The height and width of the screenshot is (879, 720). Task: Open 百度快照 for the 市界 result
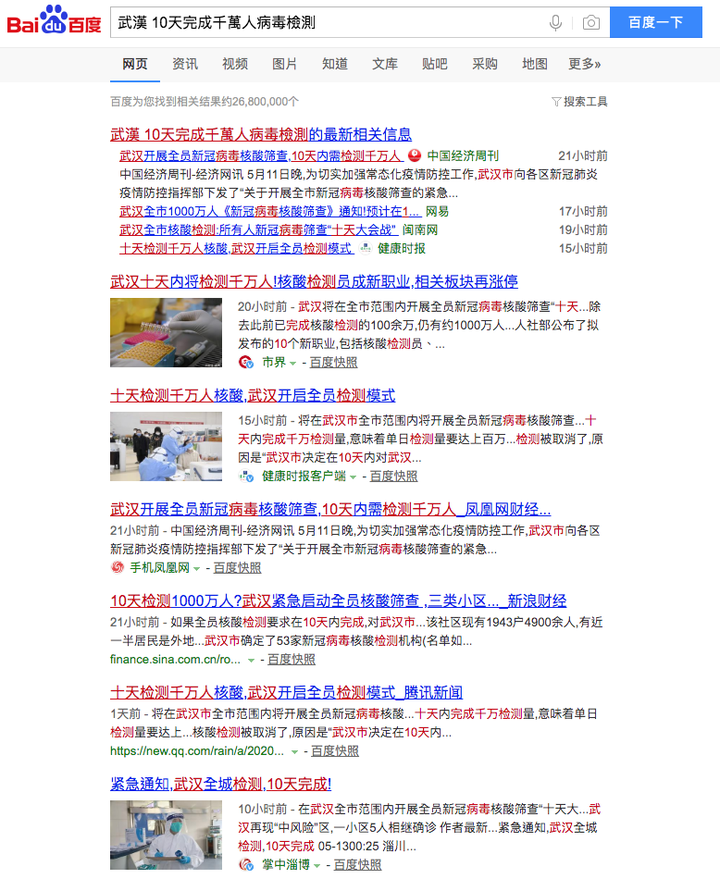(x=334, y=362)
